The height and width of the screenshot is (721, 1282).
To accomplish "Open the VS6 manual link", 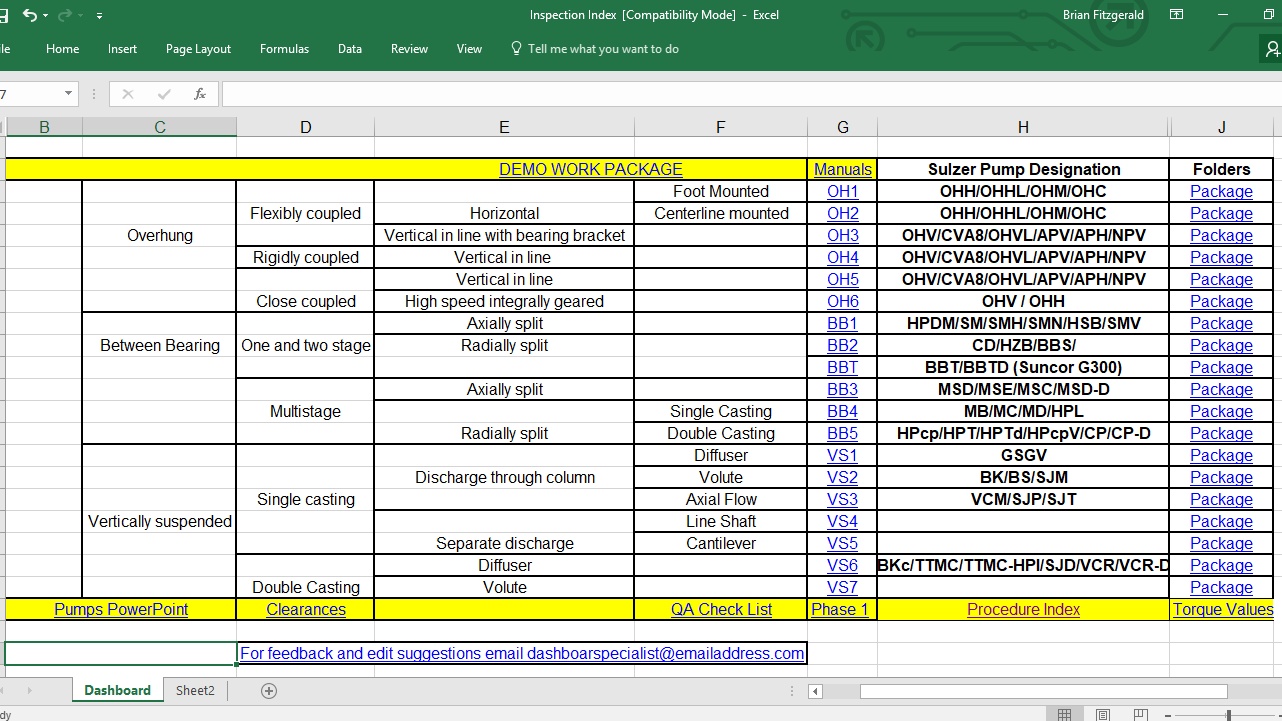I will pyautogui.click(x=843, y=566).
